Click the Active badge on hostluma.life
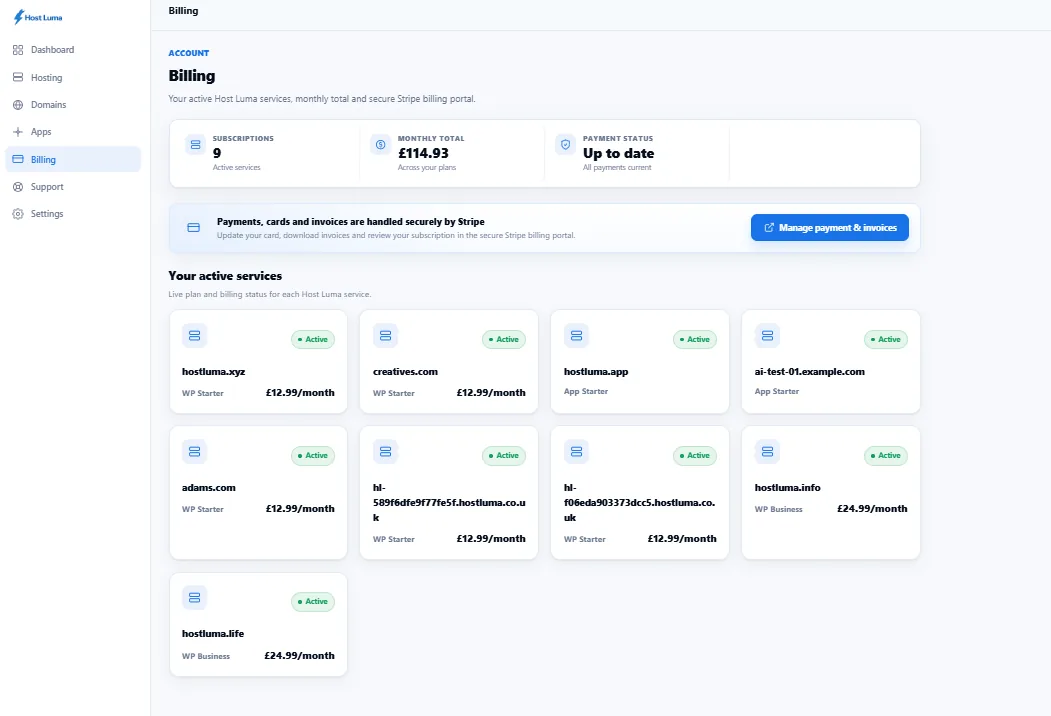Screen dimensions: 1051x716 tap(313, 601)
